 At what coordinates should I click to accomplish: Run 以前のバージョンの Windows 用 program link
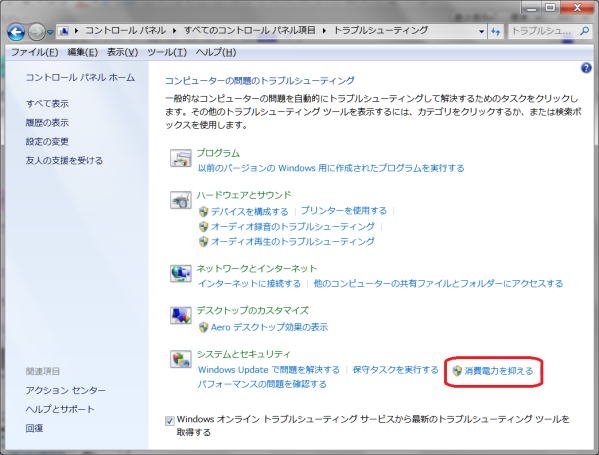click(331, 168)
